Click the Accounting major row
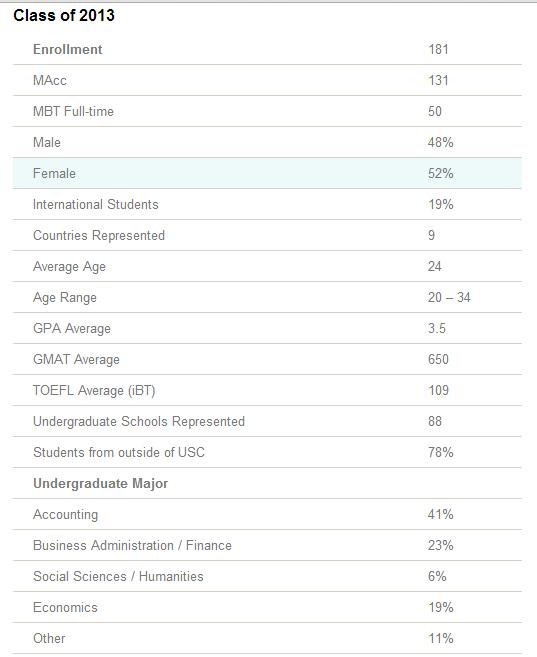Screen dimensions: 537x657 pyautogui.click(x=267, y=515)
